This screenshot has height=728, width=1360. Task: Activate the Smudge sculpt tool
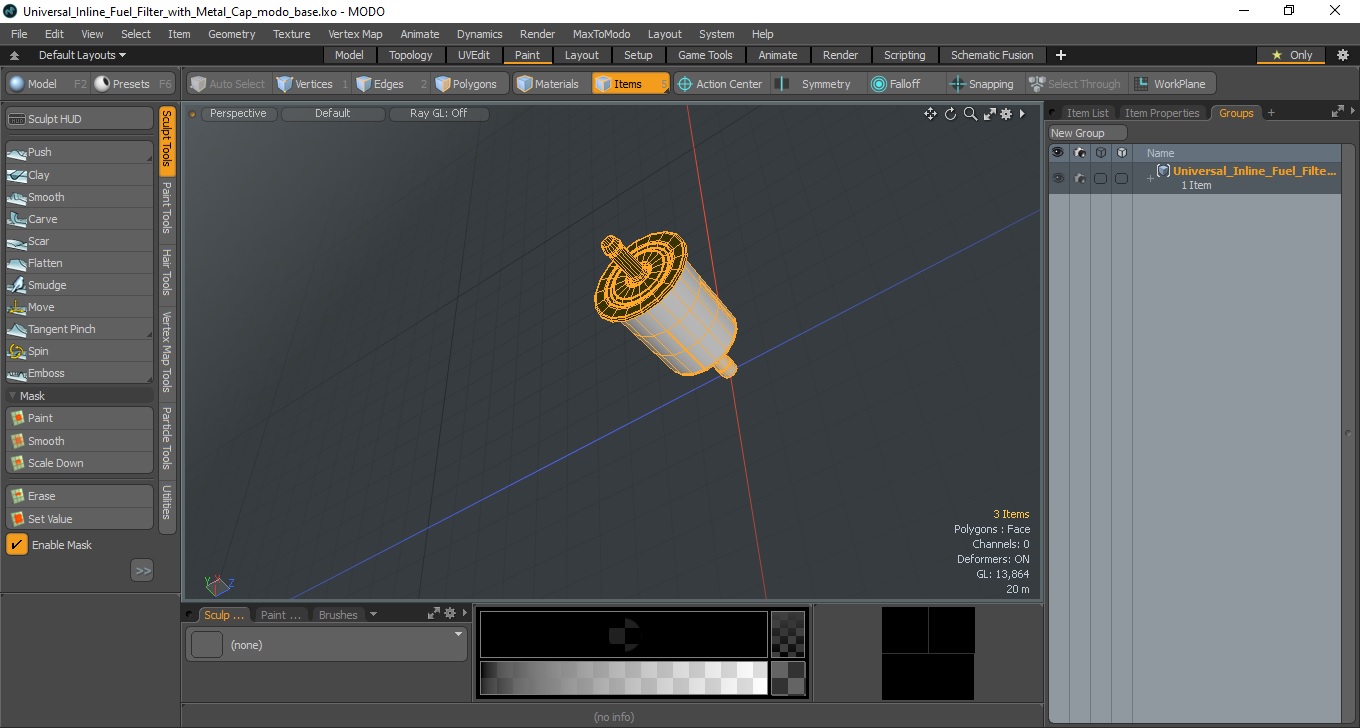79,285
